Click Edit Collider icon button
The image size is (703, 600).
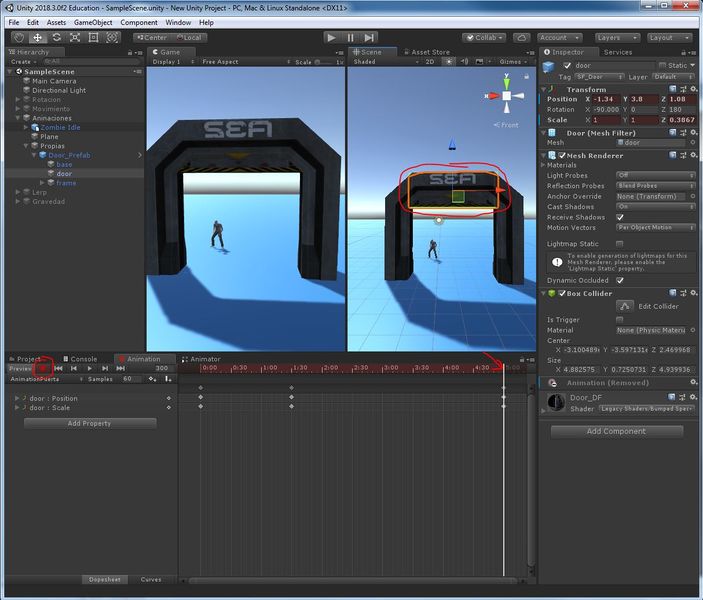tap(625, 306)
